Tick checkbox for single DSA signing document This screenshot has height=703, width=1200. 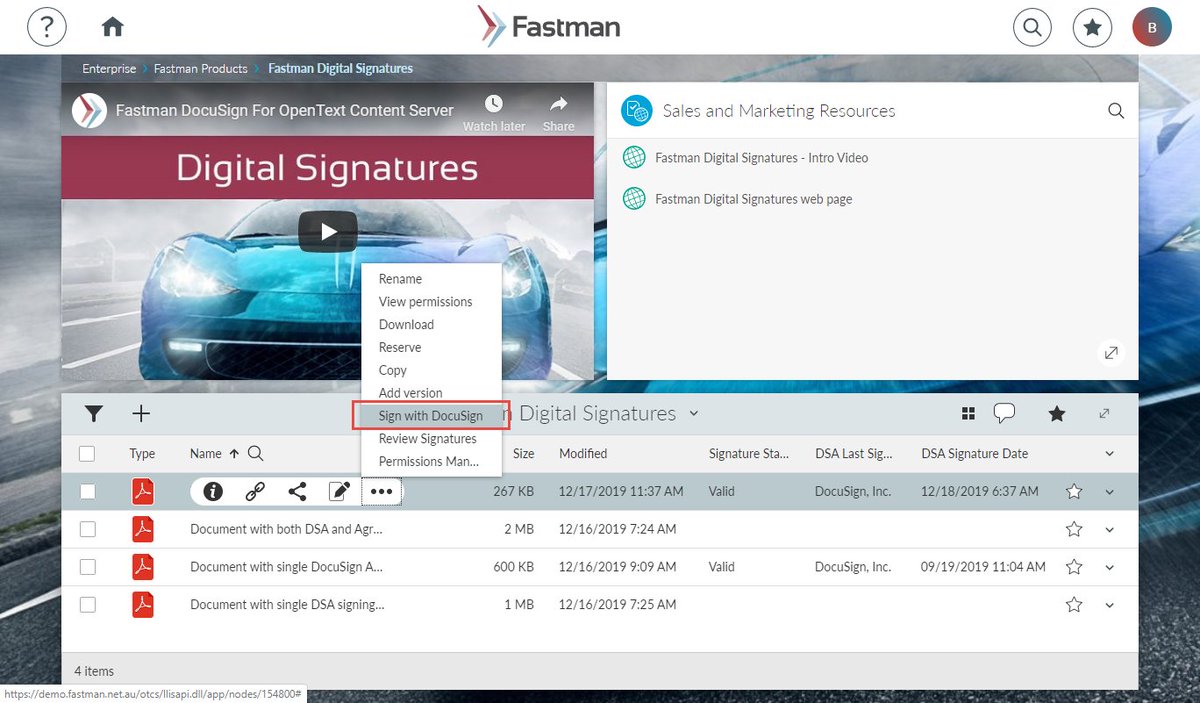(87, 604)
